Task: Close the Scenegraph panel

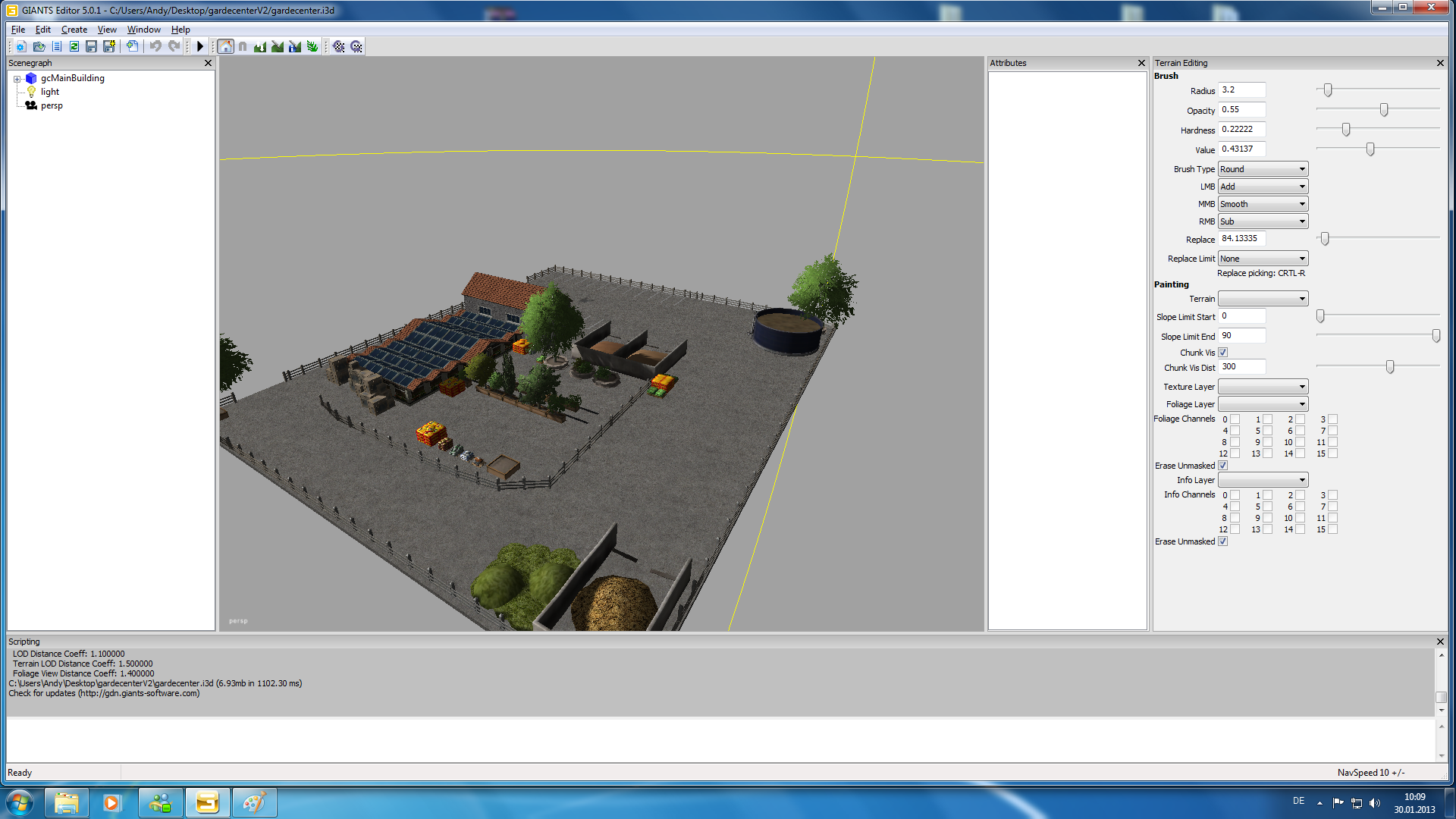Action: point(208,63)
